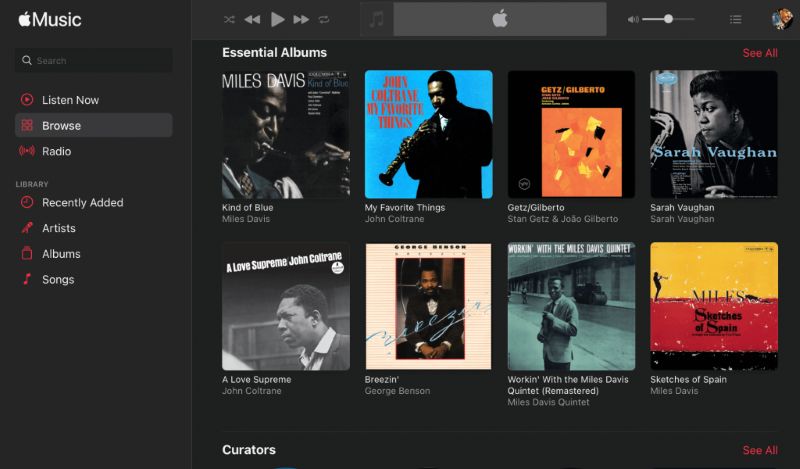Click the Songs note icon

(x=27, y=279)
